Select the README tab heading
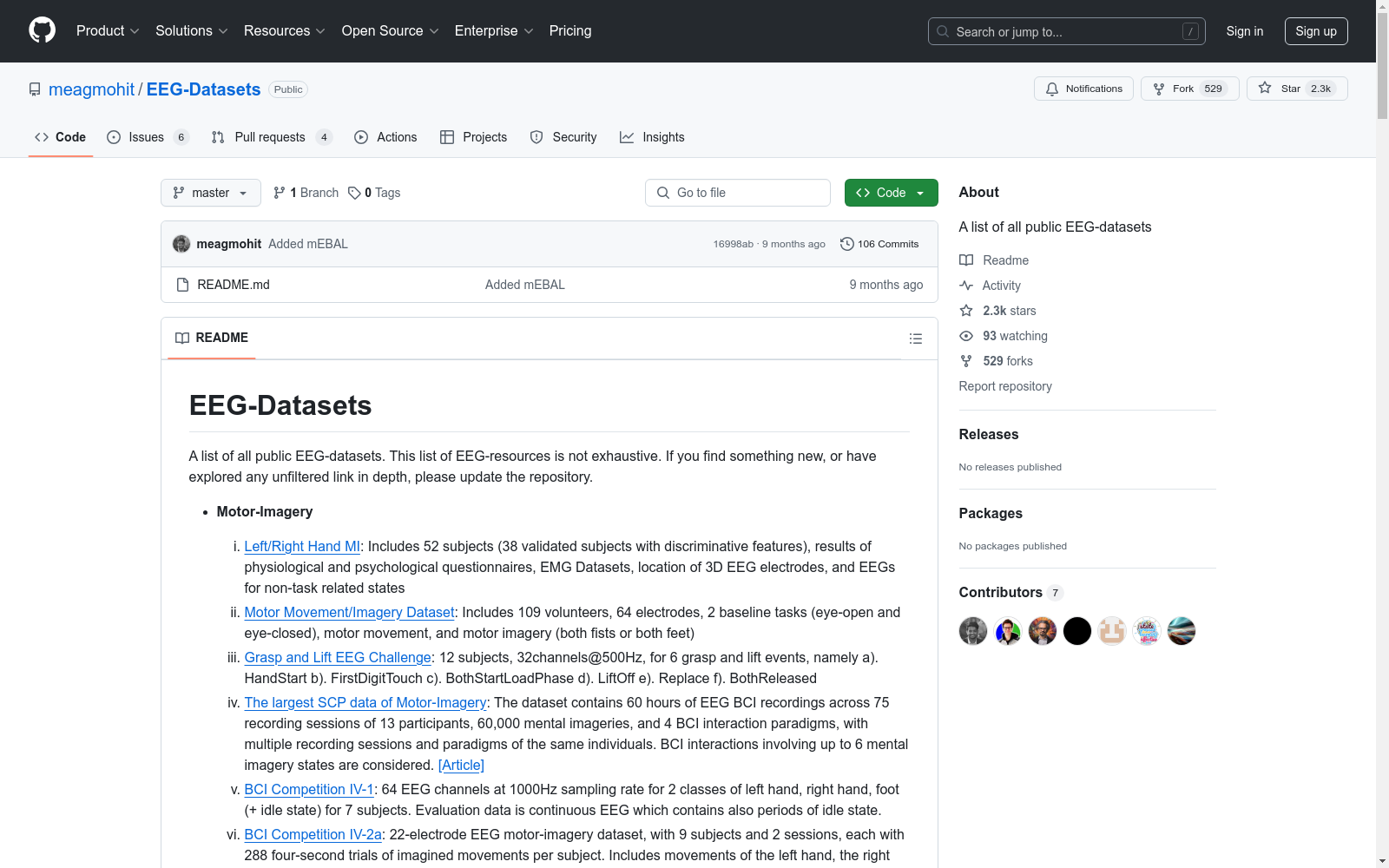This screenshot has width=1389, height=868. 212,338
